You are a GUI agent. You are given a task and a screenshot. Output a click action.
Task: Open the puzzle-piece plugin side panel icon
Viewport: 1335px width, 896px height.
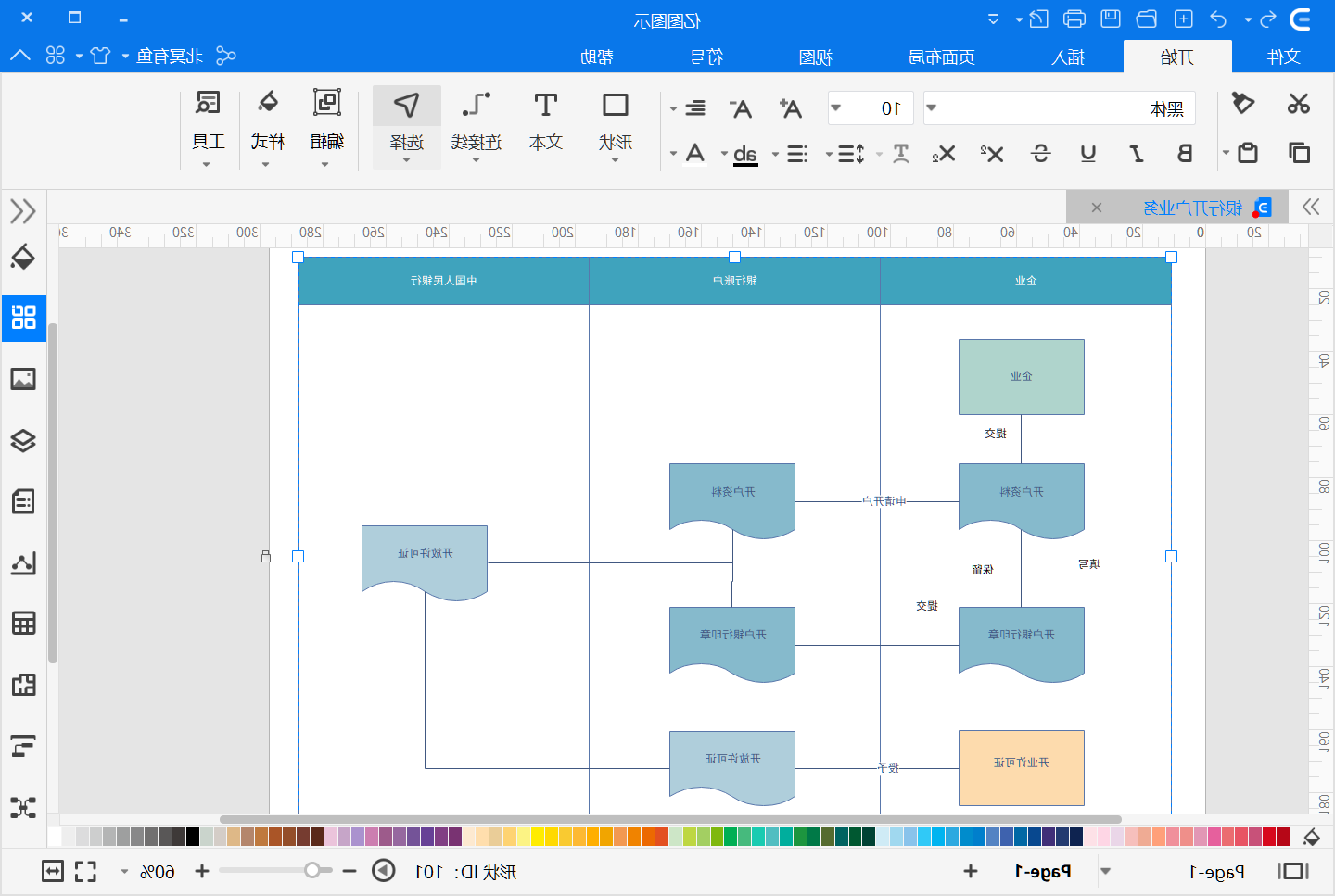pyautogui.click(x=23, y=685)
